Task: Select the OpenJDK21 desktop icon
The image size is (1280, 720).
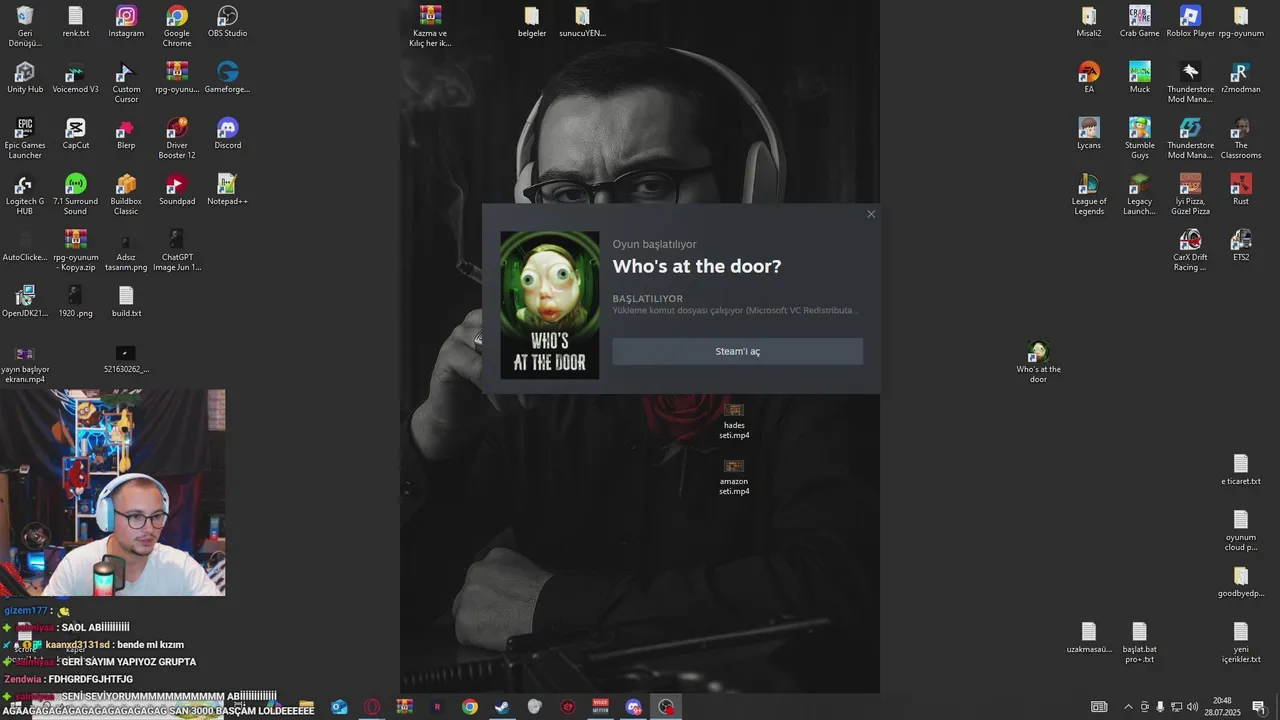Action: tap(25, 302)
